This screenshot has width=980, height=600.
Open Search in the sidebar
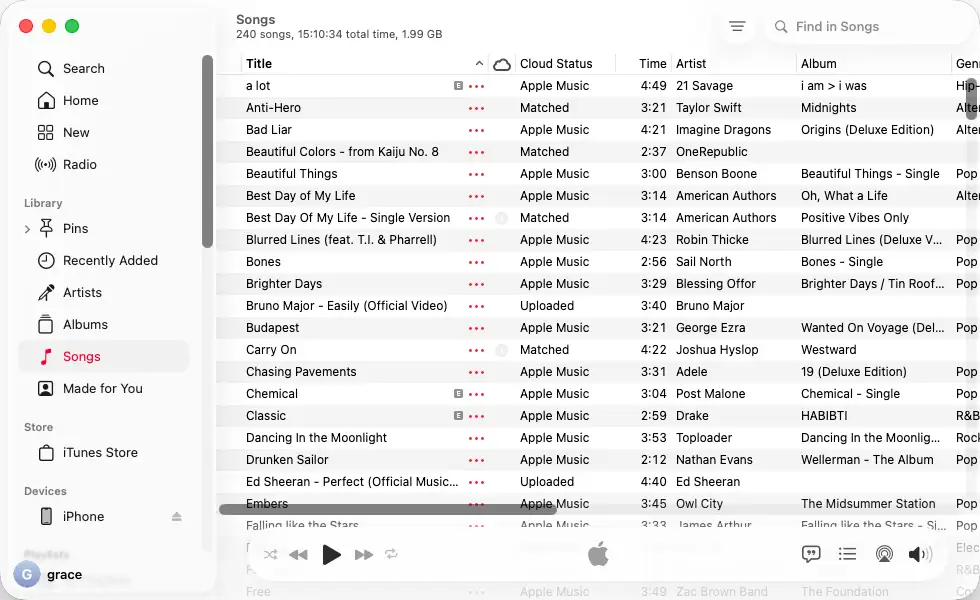click(83, 69)
